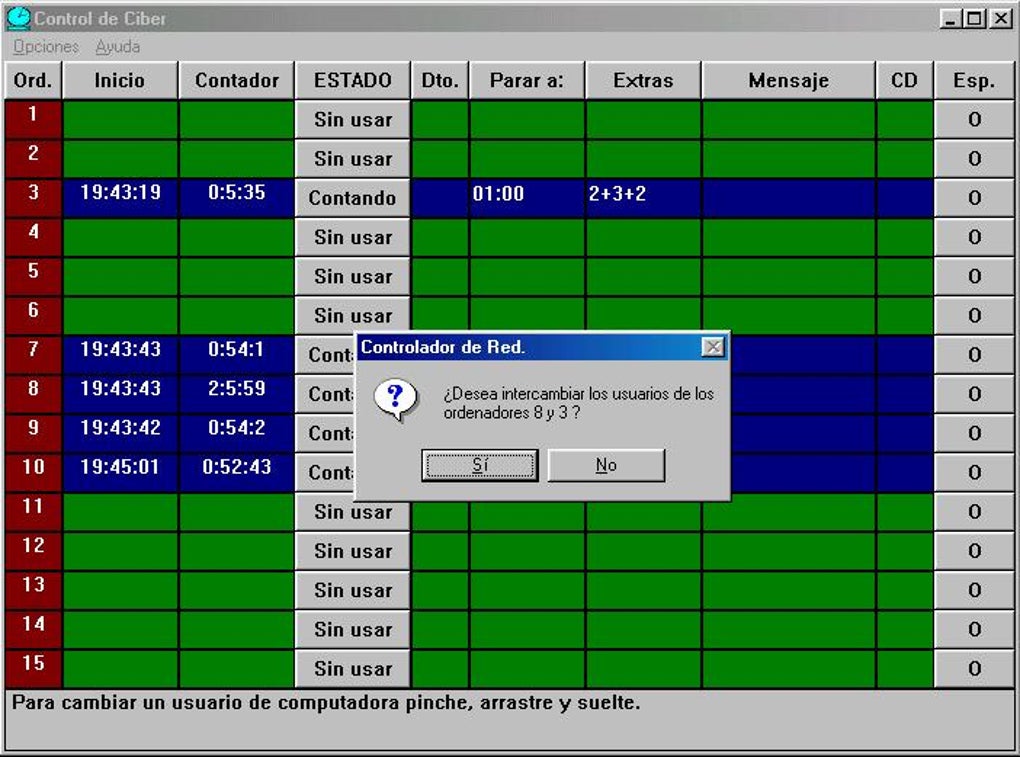Open the Opciones menu
Viewport: 1020px width, 757px height.
pyautogui.click(x=46, y=46)
